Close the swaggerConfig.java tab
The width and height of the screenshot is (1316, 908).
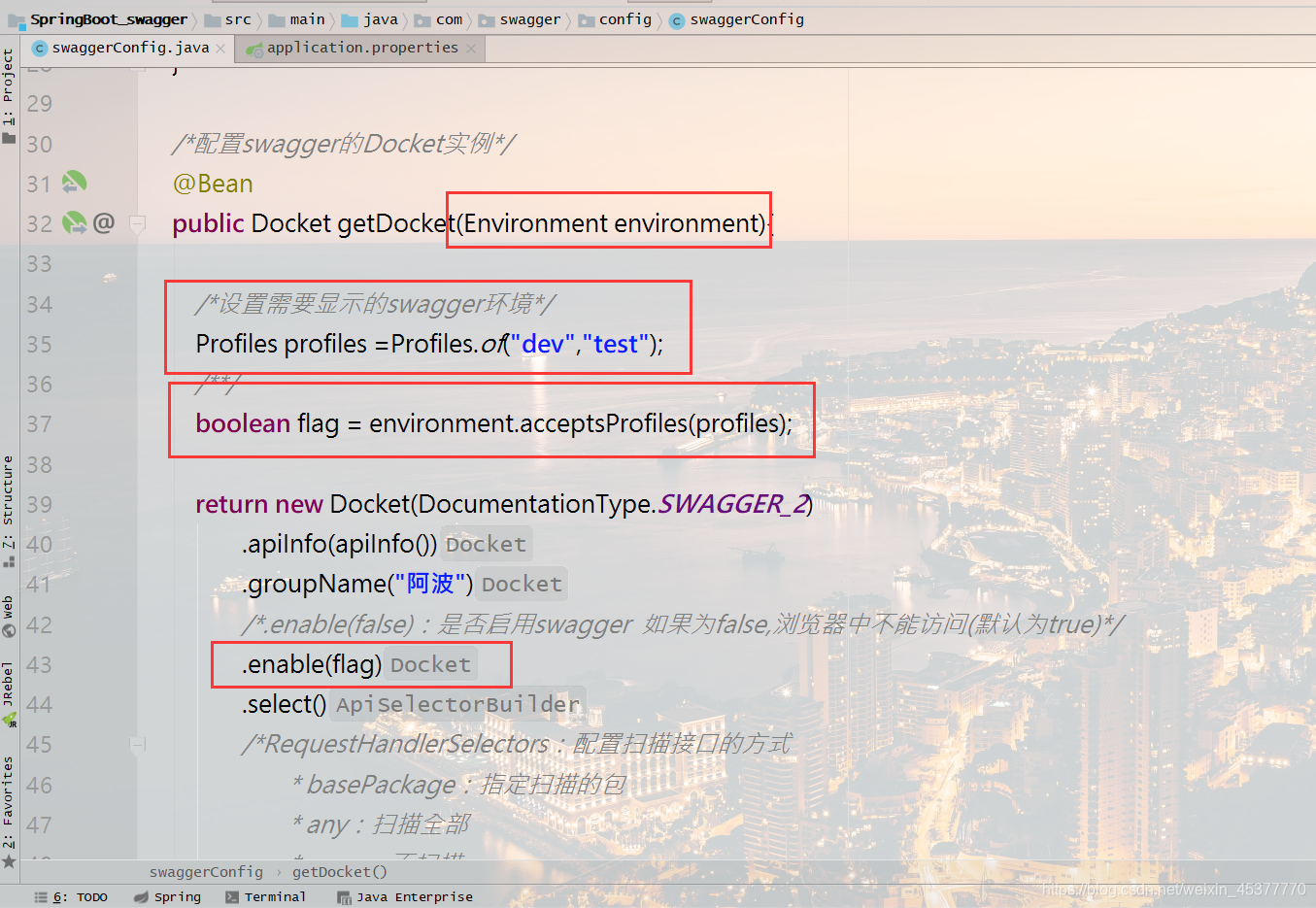coord(220,49)
